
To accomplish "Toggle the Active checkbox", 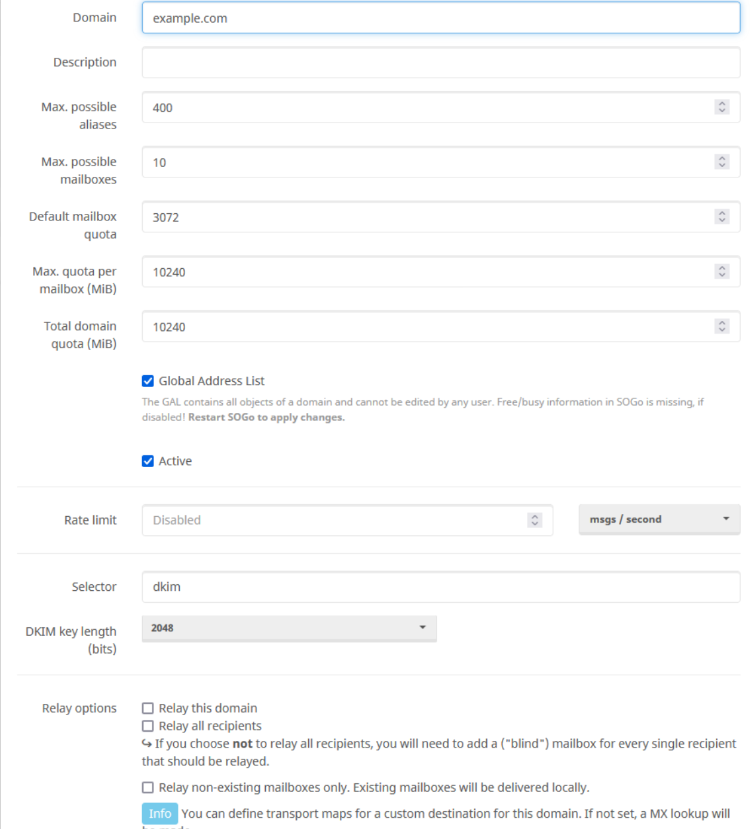I will [x=148, y=461].
